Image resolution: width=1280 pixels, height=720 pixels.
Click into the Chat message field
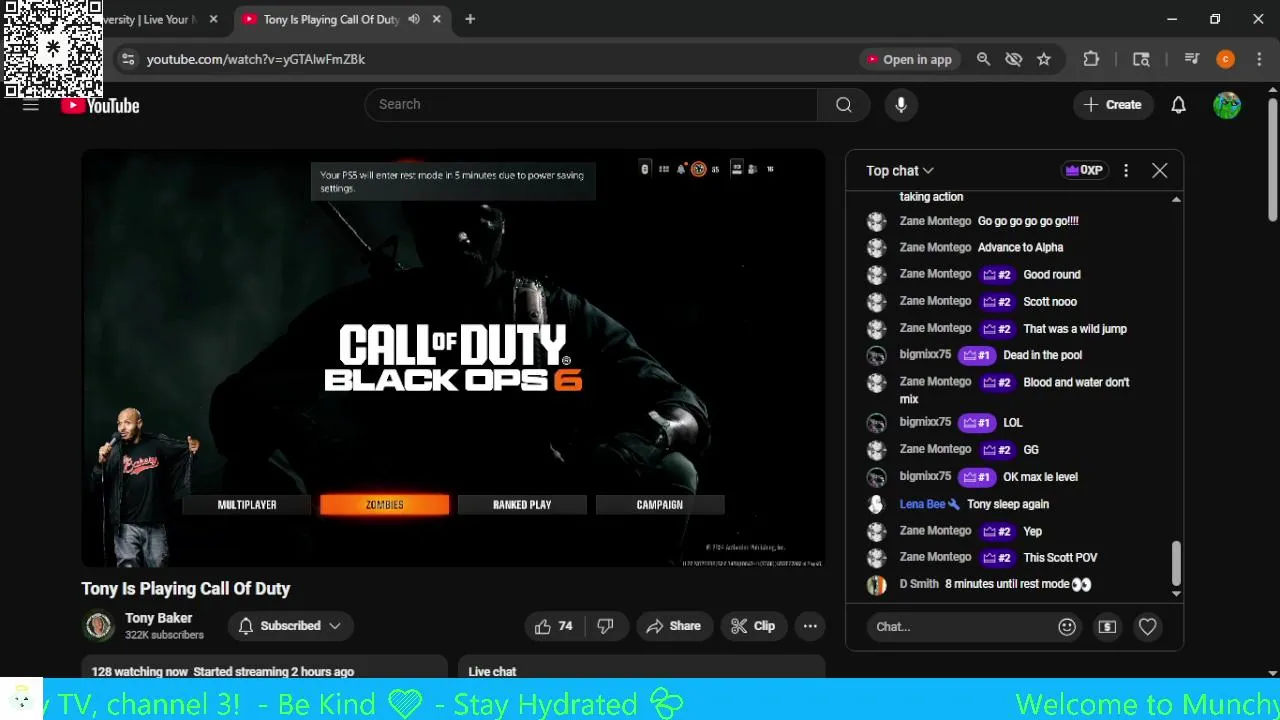(x=960, y=627)
